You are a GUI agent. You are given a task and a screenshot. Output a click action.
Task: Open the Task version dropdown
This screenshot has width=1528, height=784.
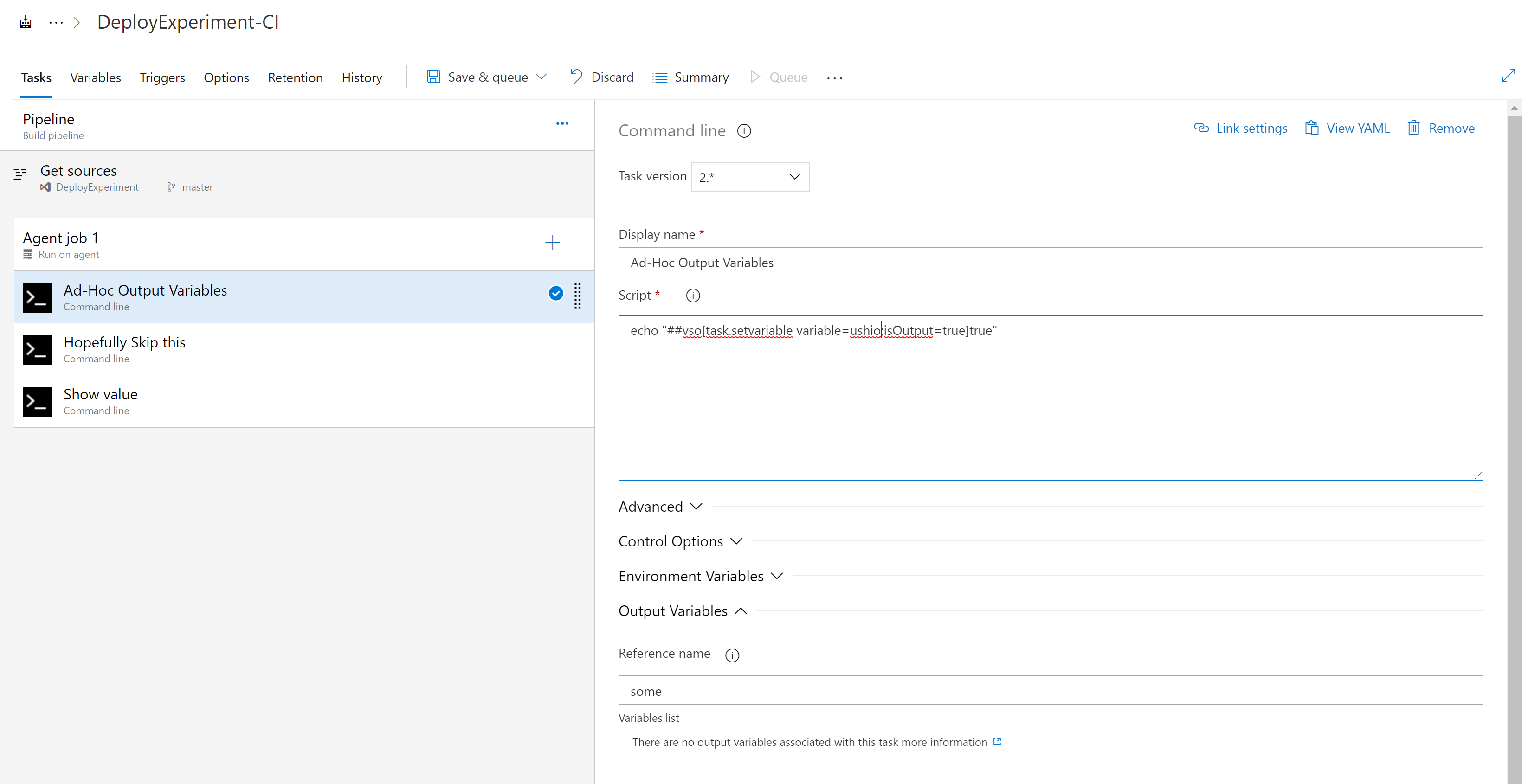coord(750,177)
